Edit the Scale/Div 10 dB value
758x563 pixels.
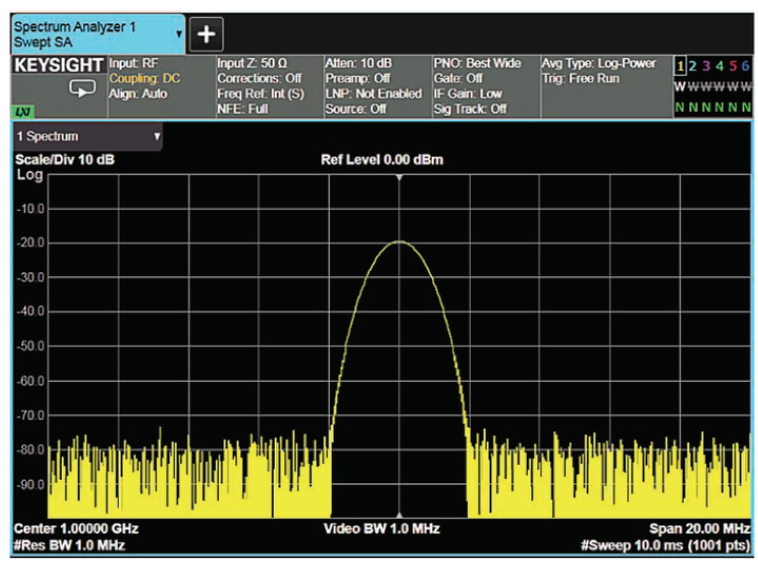coord(58,160)
